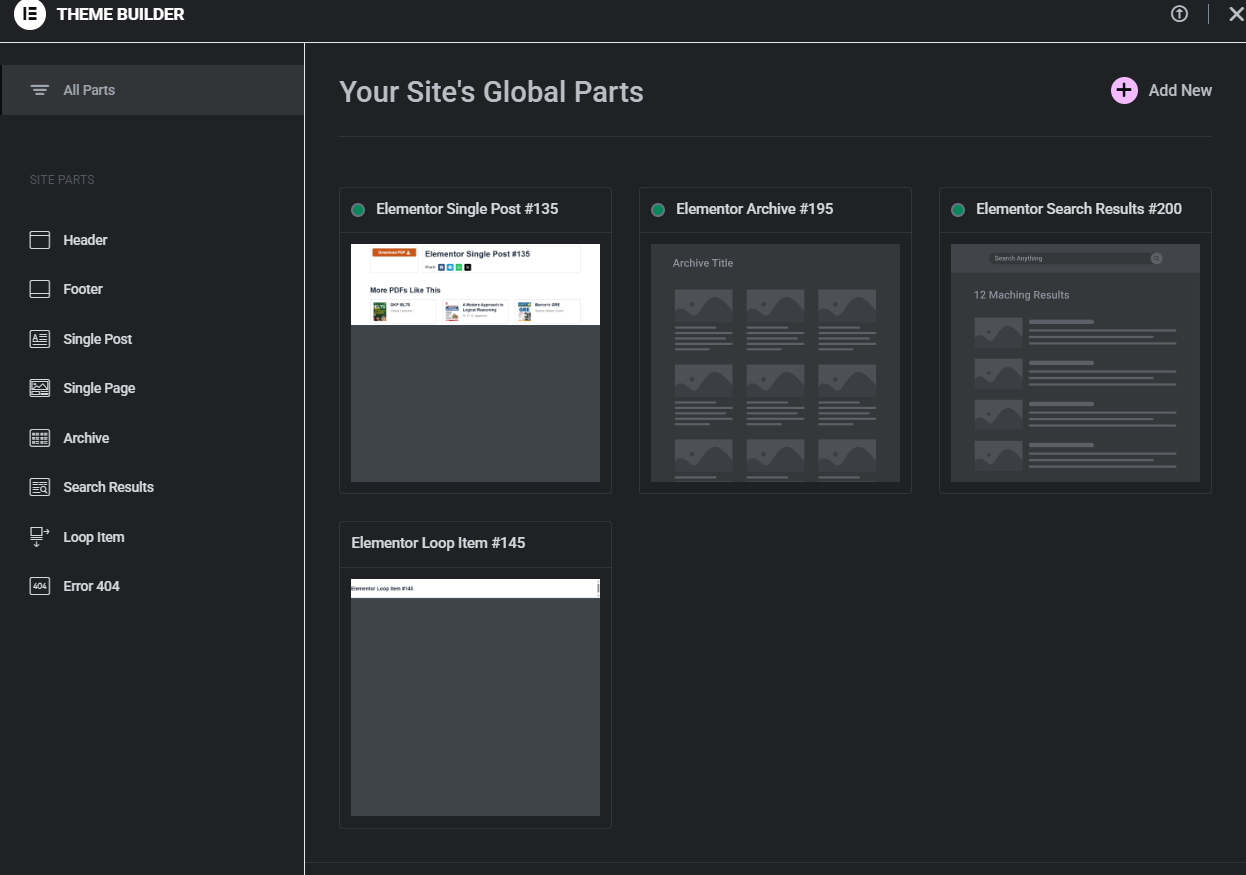Open Footer site part

pos(83,289)
